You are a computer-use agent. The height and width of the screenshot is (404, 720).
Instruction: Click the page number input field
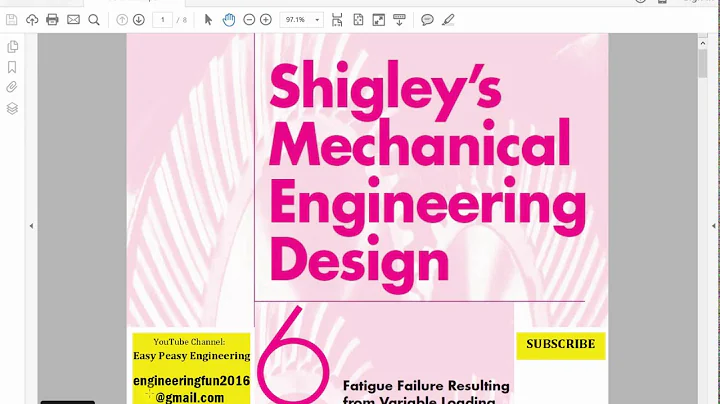[162, 20]
